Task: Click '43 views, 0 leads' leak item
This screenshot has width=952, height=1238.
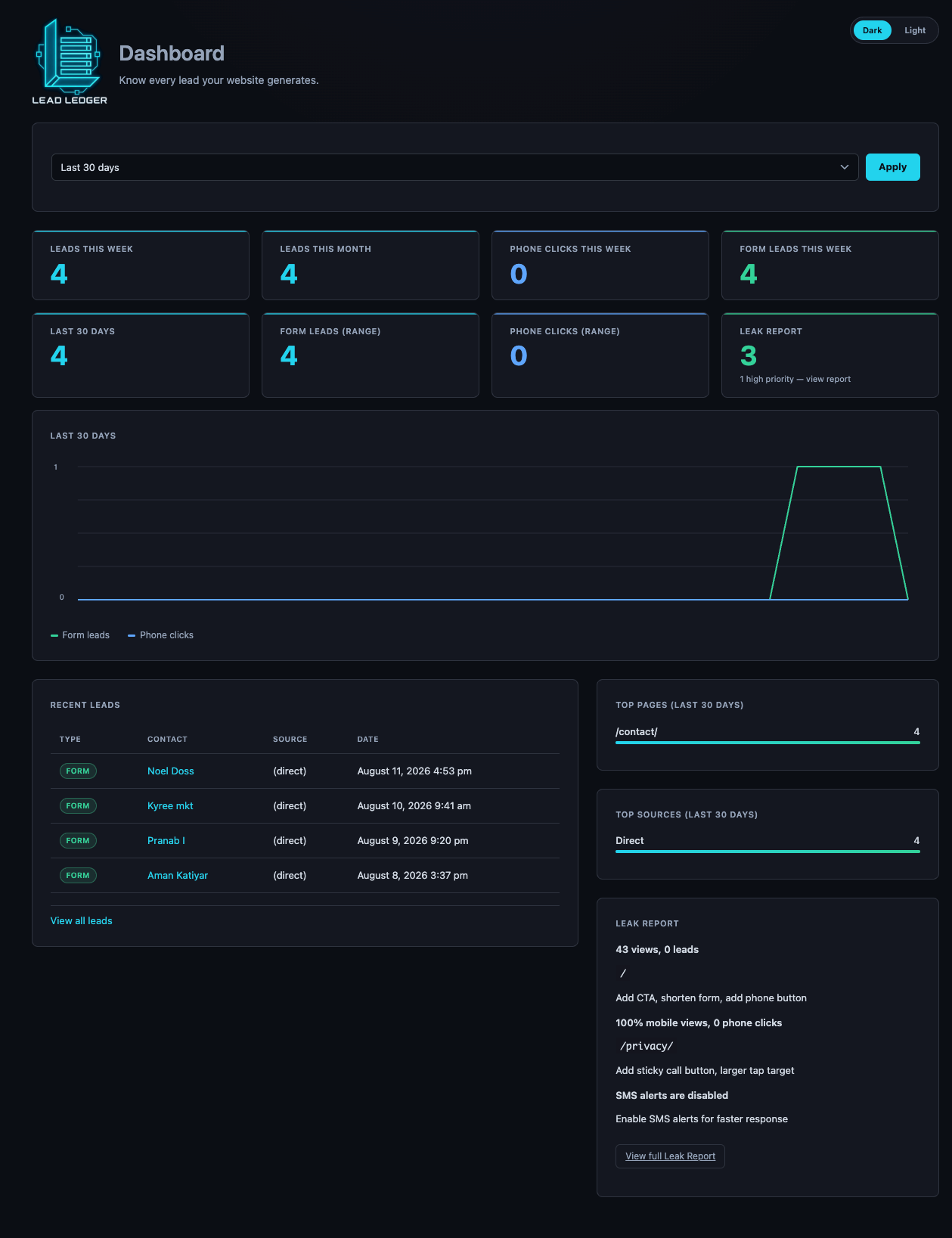Action: point(657,949)
